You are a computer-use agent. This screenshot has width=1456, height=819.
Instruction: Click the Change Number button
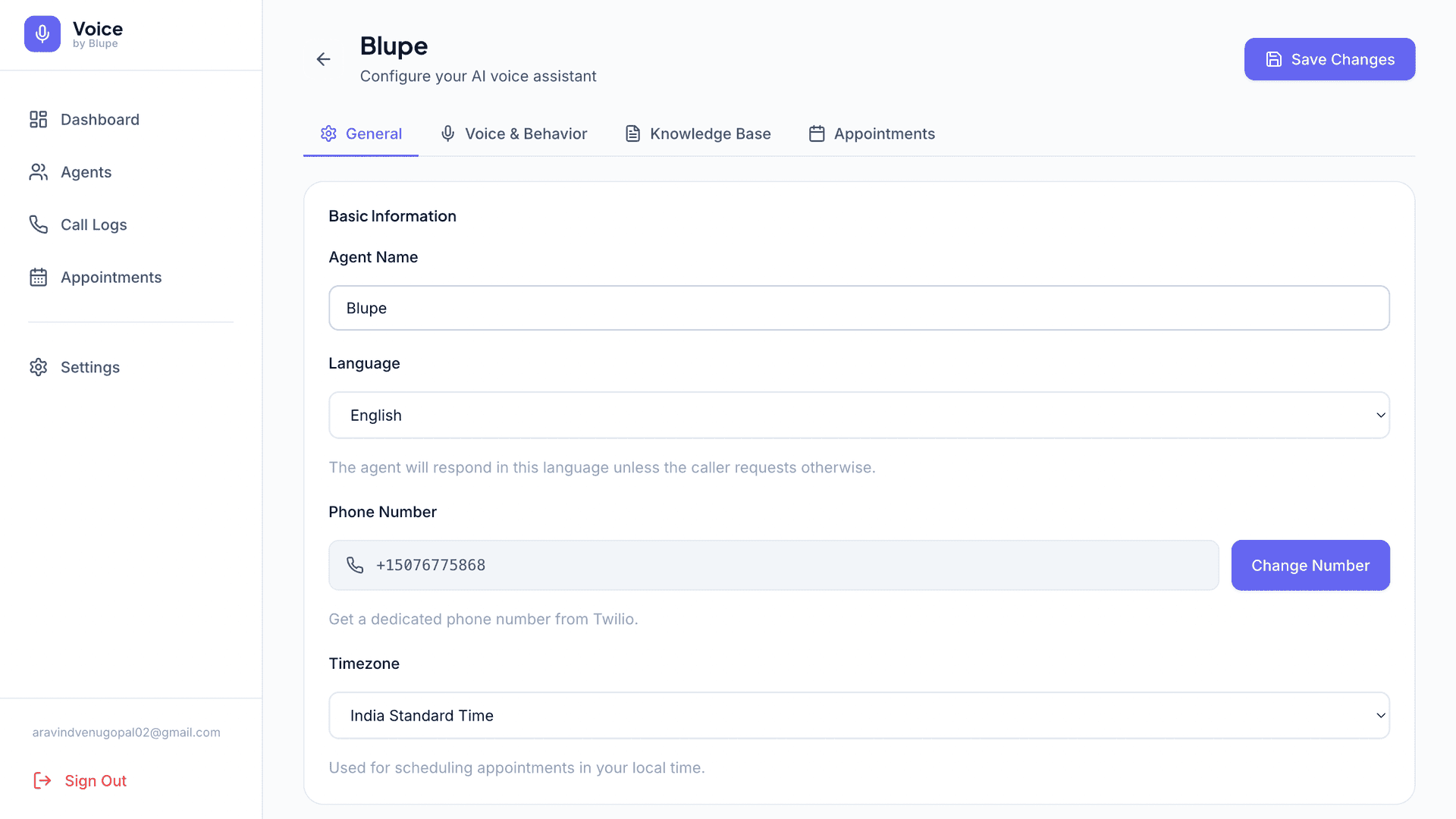(1310, 565)
